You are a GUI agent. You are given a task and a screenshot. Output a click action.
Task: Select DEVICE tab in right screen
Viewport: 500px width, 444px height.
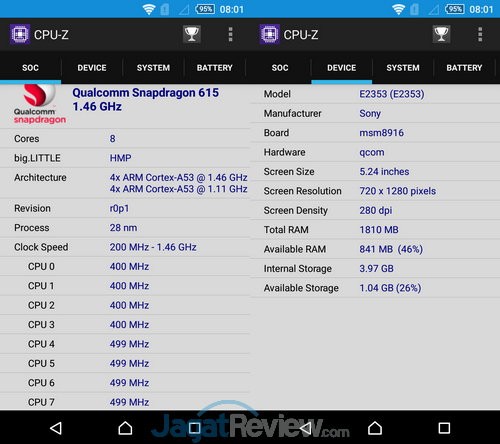(342, 68)
